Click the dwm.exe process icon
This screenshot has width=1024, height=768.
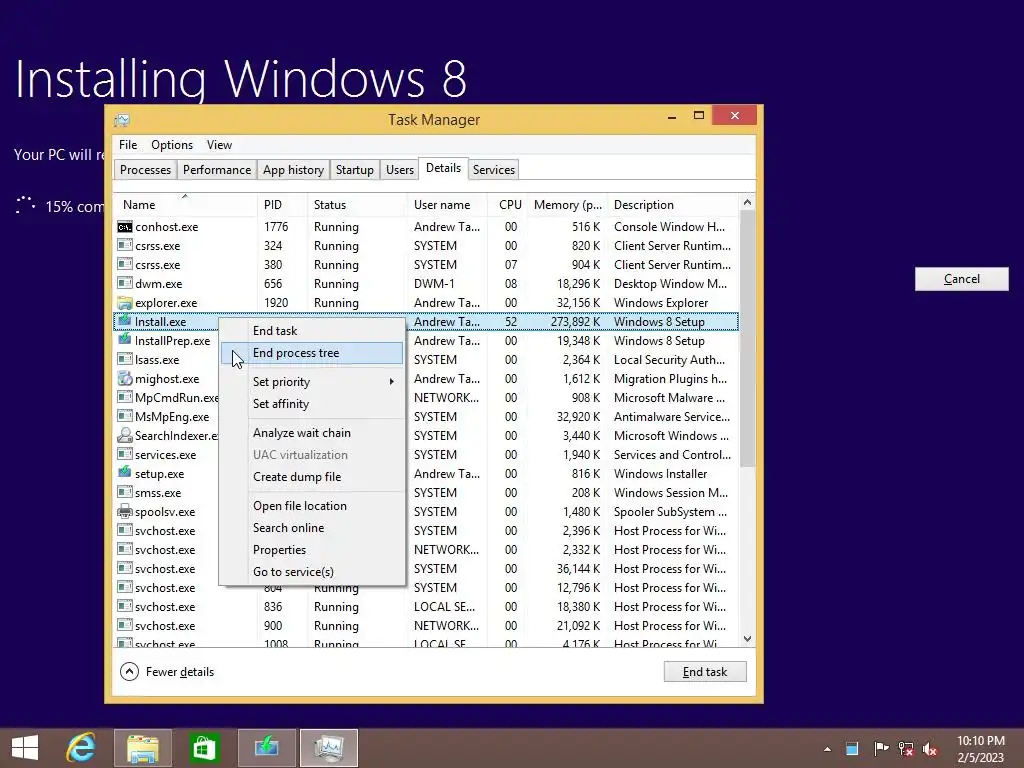(124, 284)
